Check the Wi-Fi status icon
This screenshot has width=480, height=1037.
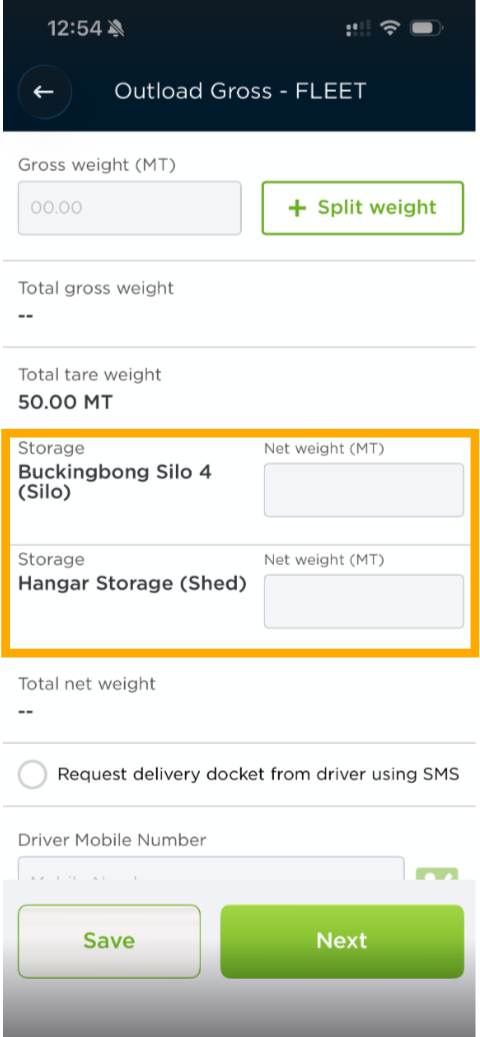tap(391, 28)
